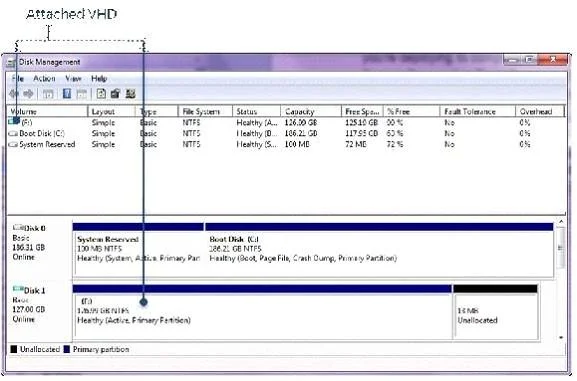Click the '100 MB' capacity cell
Image resolution: width=577 pixels, height=381 pixels.
297,144
